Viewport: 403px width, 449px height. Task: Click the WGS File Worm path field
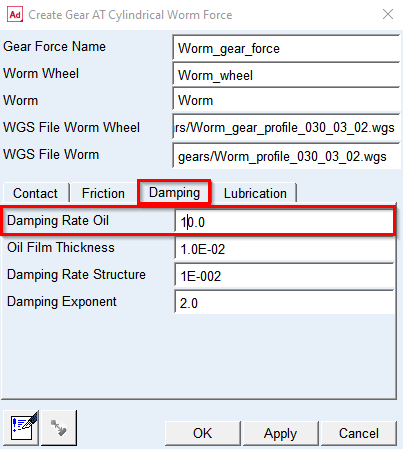point(286,156)
